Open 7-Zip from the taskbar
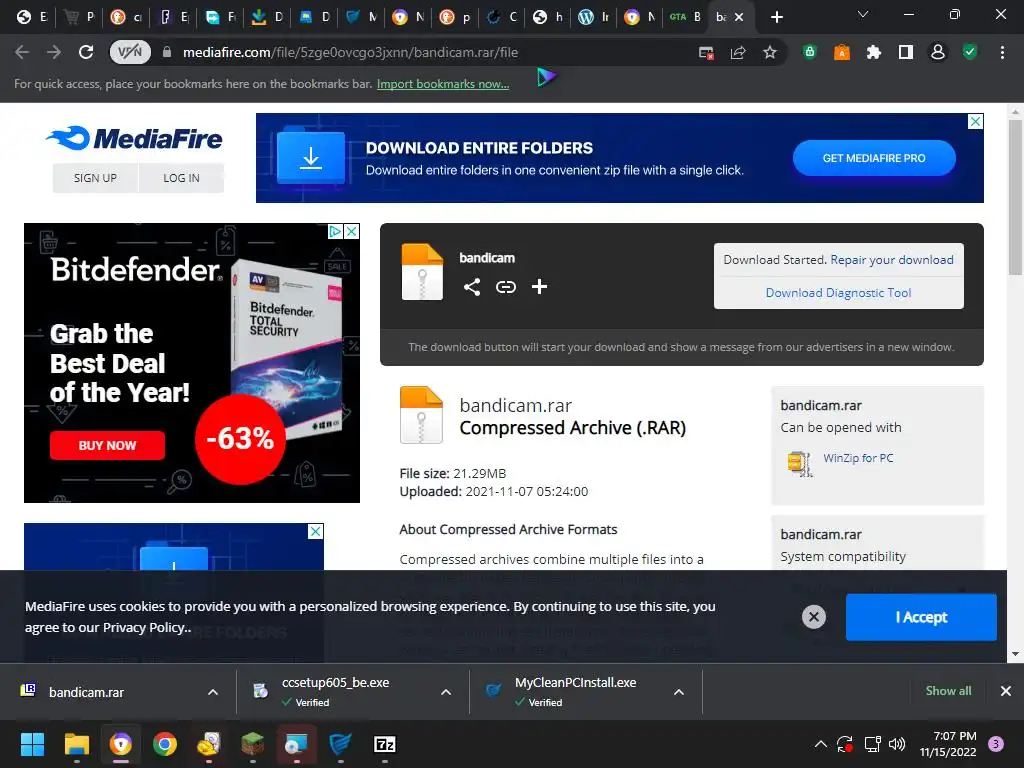Viewport: 1024px width, 768px height. [385, 744]
